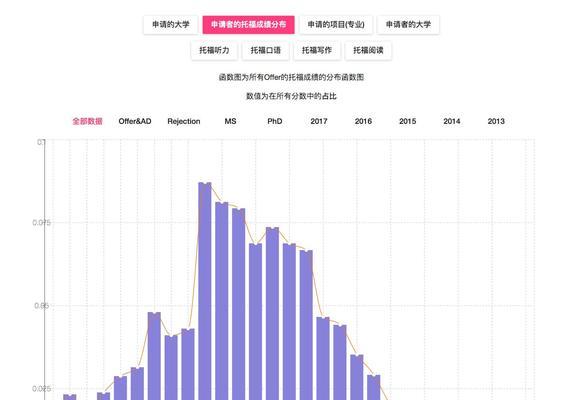The width and height of the screenshot is (584, 400).
Task: Filter data to year 2016
Action: coord(363,121)
